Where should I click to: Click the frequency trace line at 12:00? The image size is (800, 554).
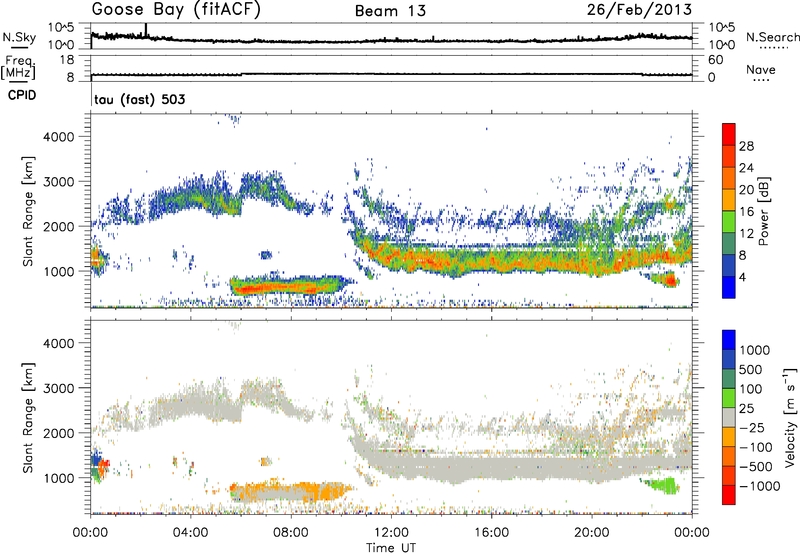pyautogui.click(x=391, y=74)
